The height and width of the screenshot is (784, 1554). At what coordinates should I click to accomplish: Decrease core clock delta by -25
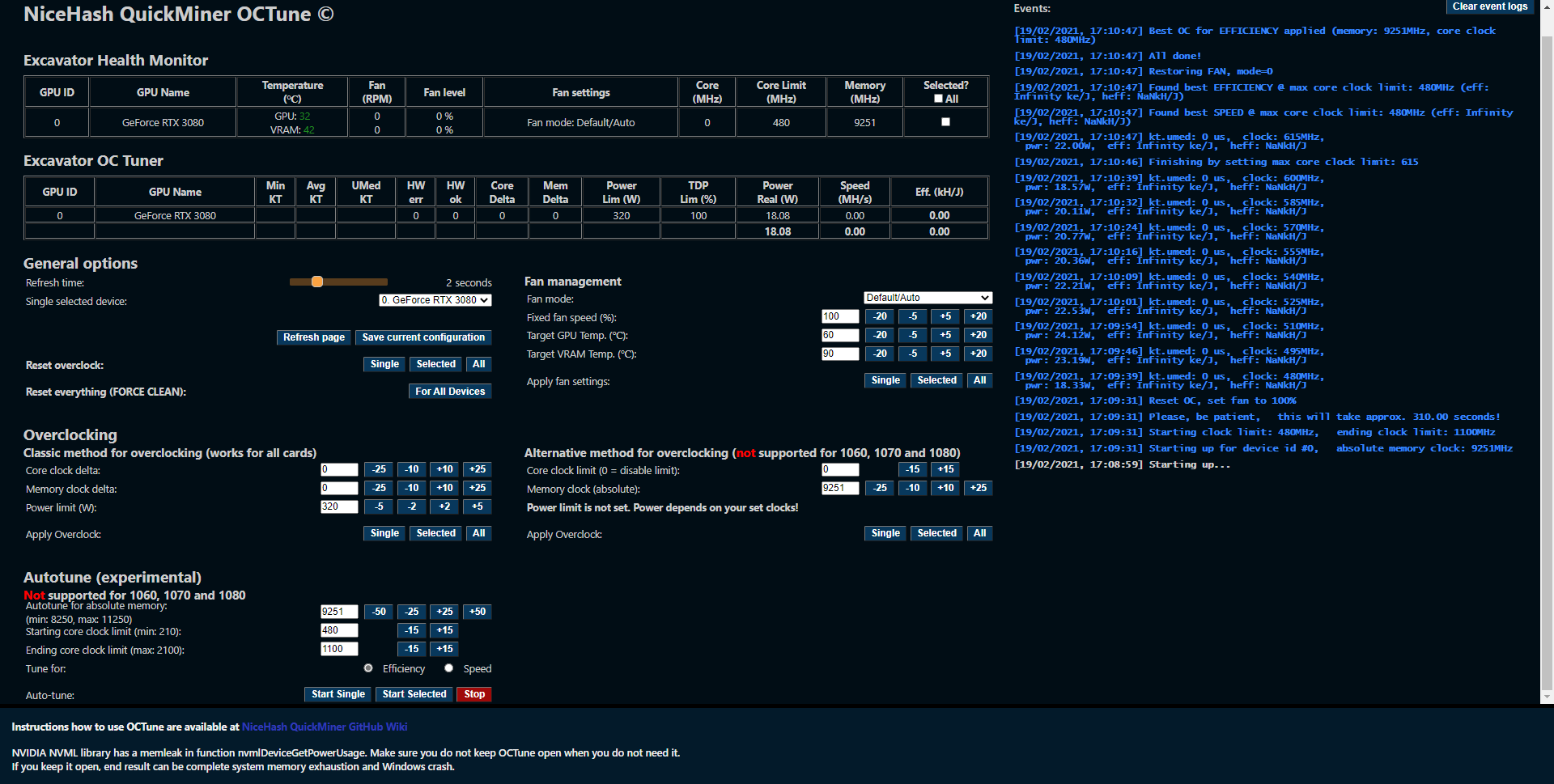(378, 469)
